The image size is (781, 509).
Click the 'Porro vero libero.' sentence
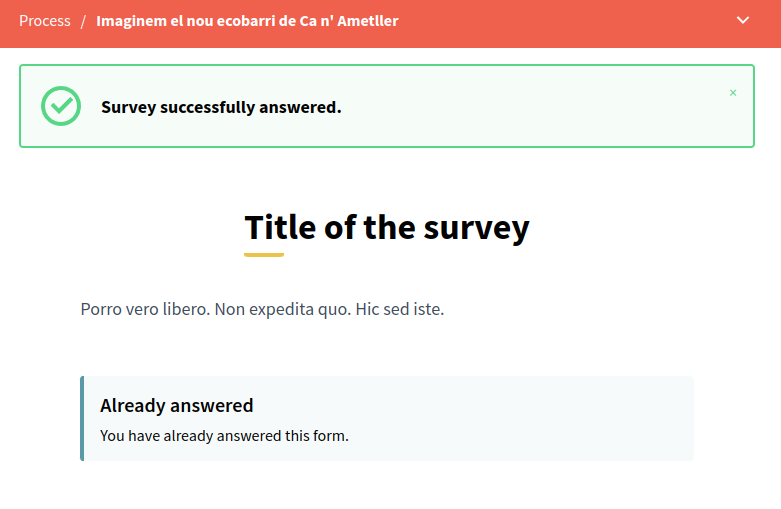145,309
